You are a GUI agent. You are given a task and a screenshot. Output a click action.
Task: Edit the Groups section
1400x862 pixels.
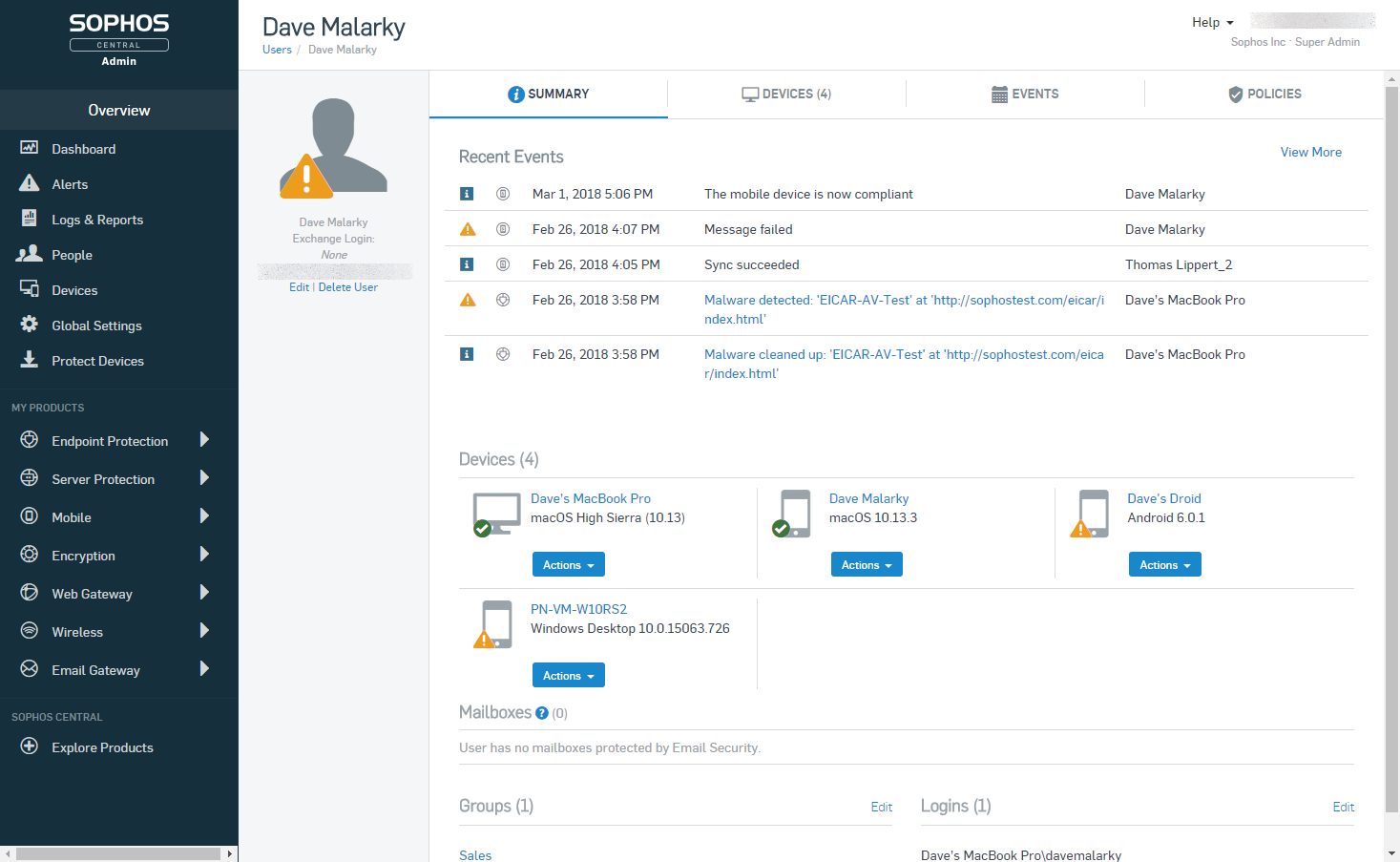(881, 807)
